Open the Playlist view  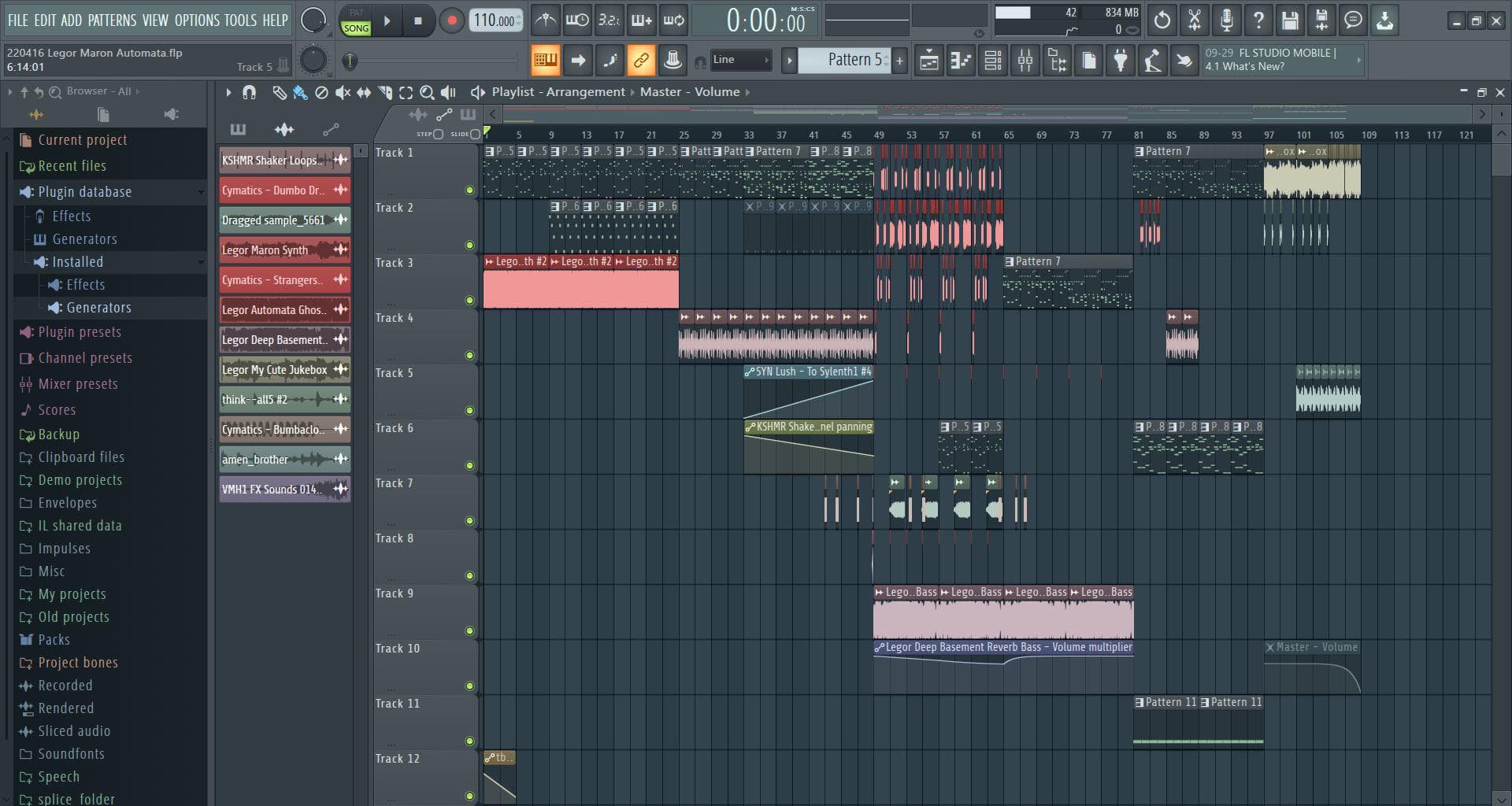coord(929,60)
